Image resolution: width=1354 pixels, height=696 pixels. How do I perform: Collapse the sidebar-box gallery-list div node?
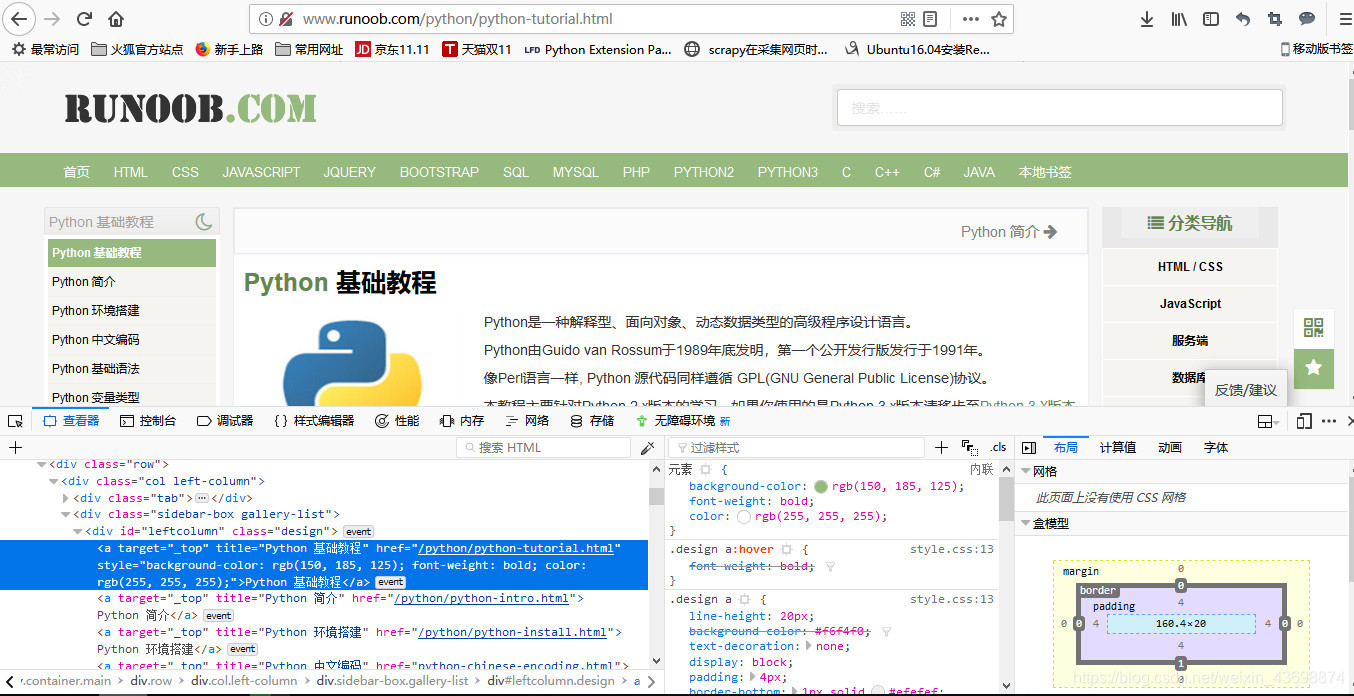[66, 514]
